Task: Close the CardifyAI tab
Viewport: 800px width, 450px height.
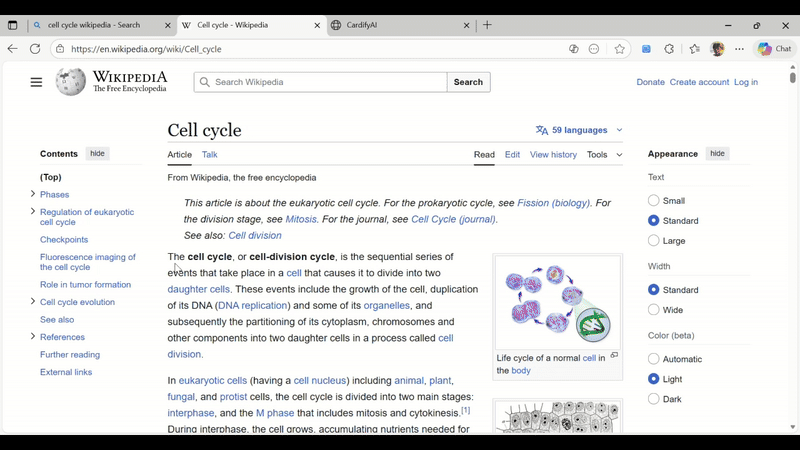Action: click(x=466, y=25)
